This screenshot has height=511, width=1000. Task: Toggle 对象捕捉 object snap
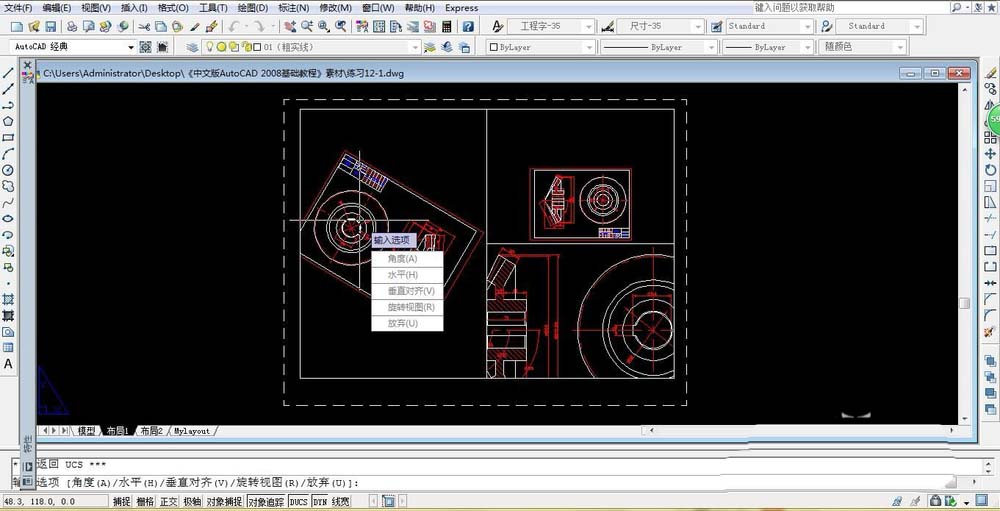pyautogui.click(x=224, y=501)
